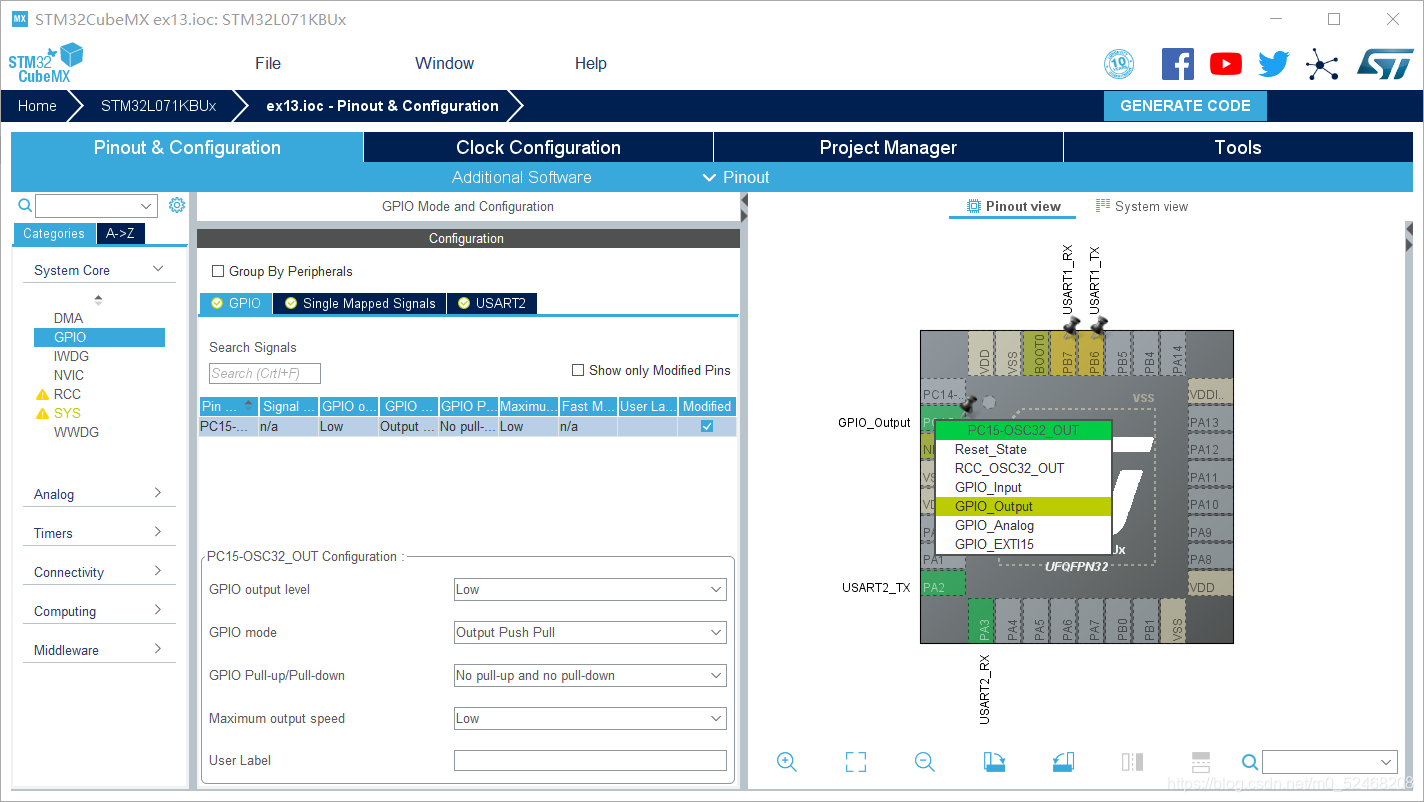Collapse the System Core section

tap(158, 269)
